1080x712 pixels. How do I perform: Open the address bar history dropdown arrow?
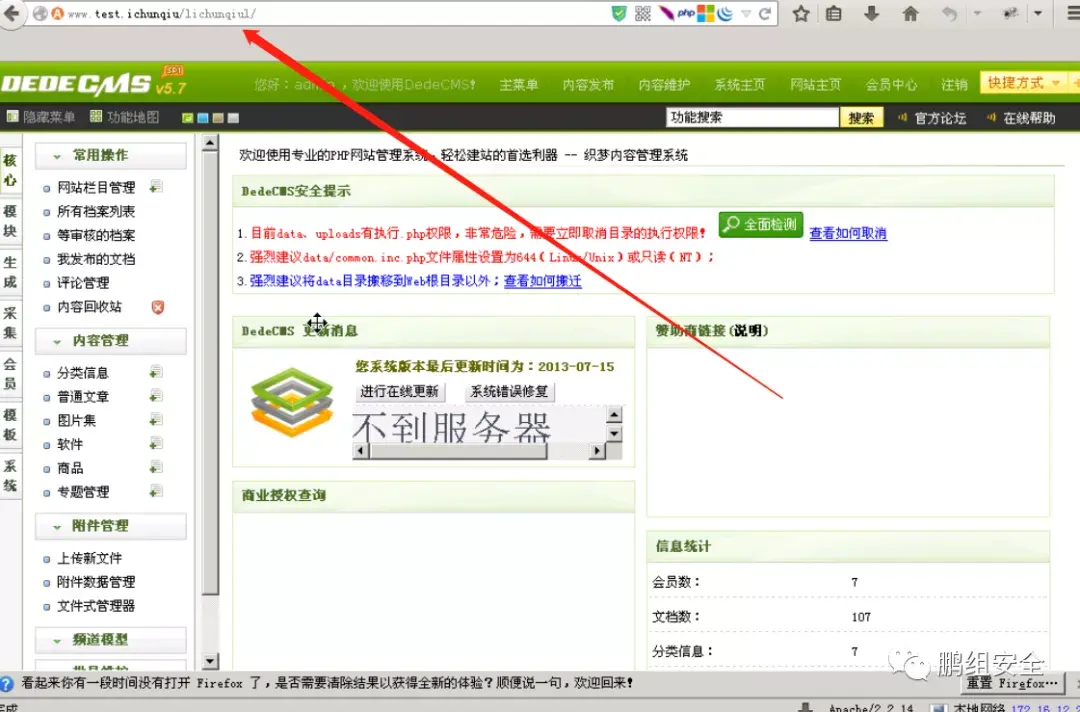[746, 14]
